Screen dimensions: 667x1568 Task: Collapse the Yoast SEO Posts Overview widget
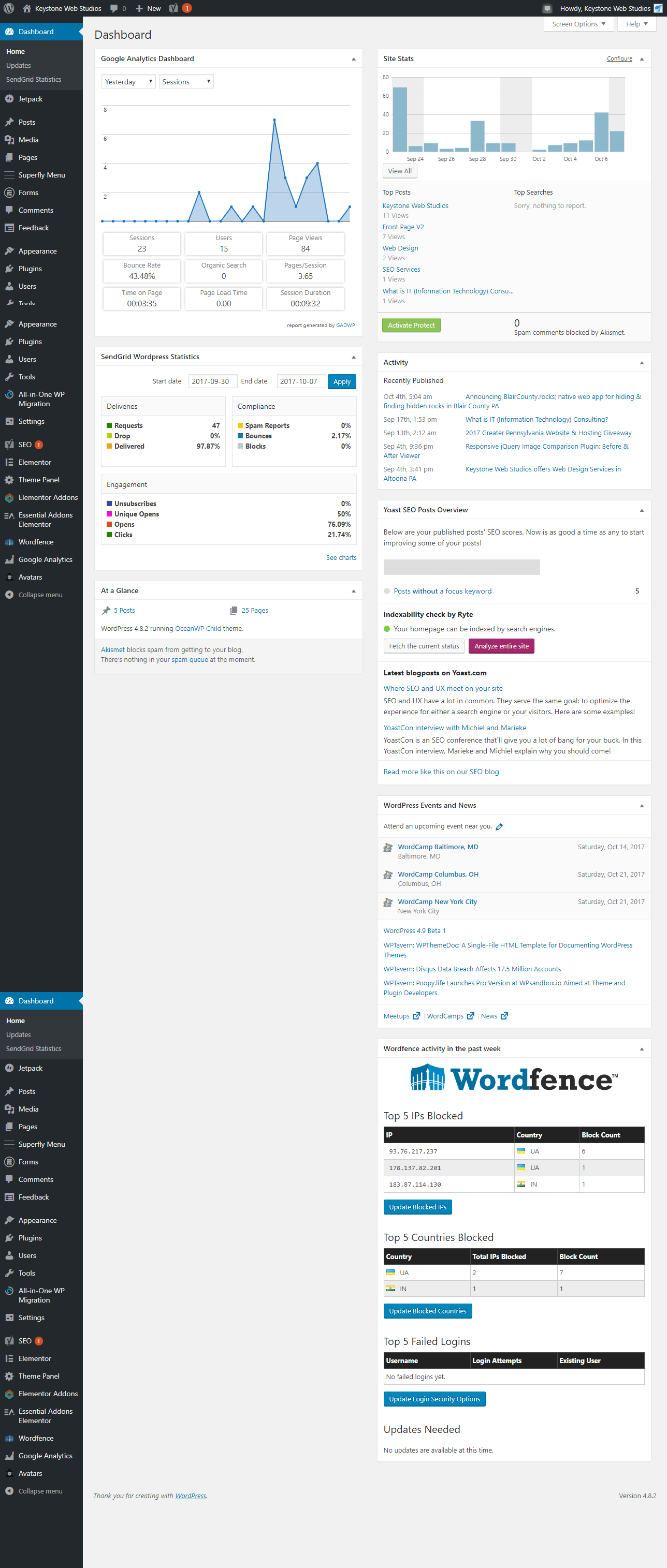(x=642, y=510)
